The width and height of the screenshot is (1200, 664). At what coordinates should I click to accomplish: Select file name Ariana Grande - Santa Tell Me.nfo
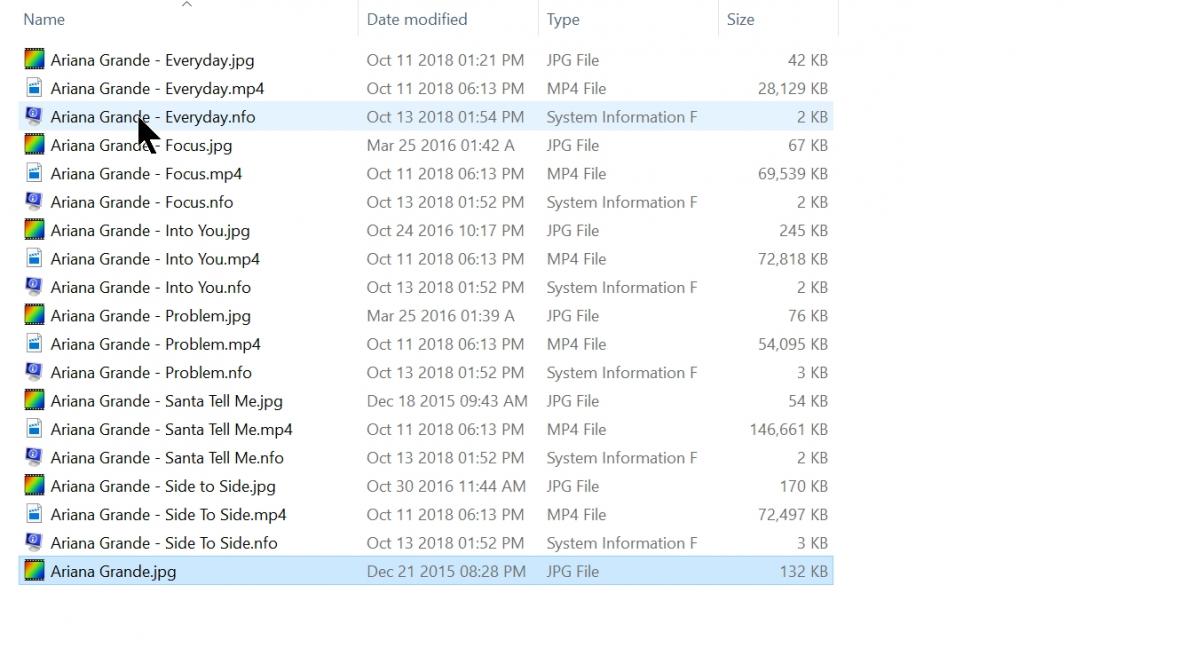click(x=167, y=457)
